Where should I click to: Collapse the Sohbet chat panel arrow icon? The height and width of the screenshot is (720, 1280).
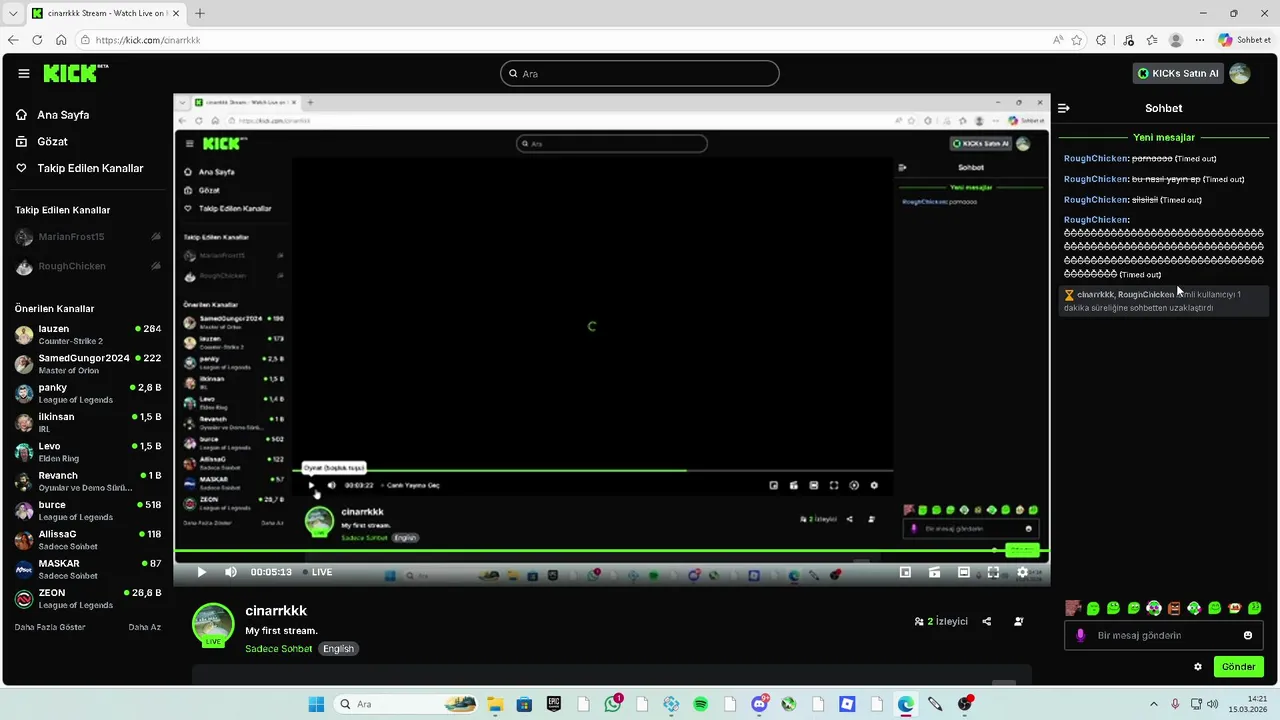pos(1064,108)
